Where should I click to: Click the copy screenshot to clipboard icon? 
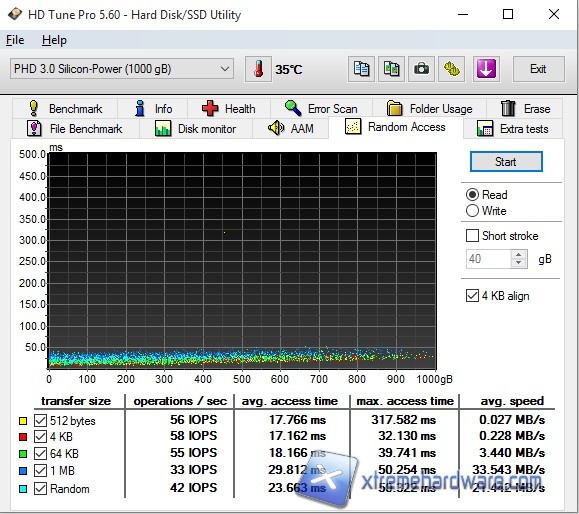tap(391, 69)
